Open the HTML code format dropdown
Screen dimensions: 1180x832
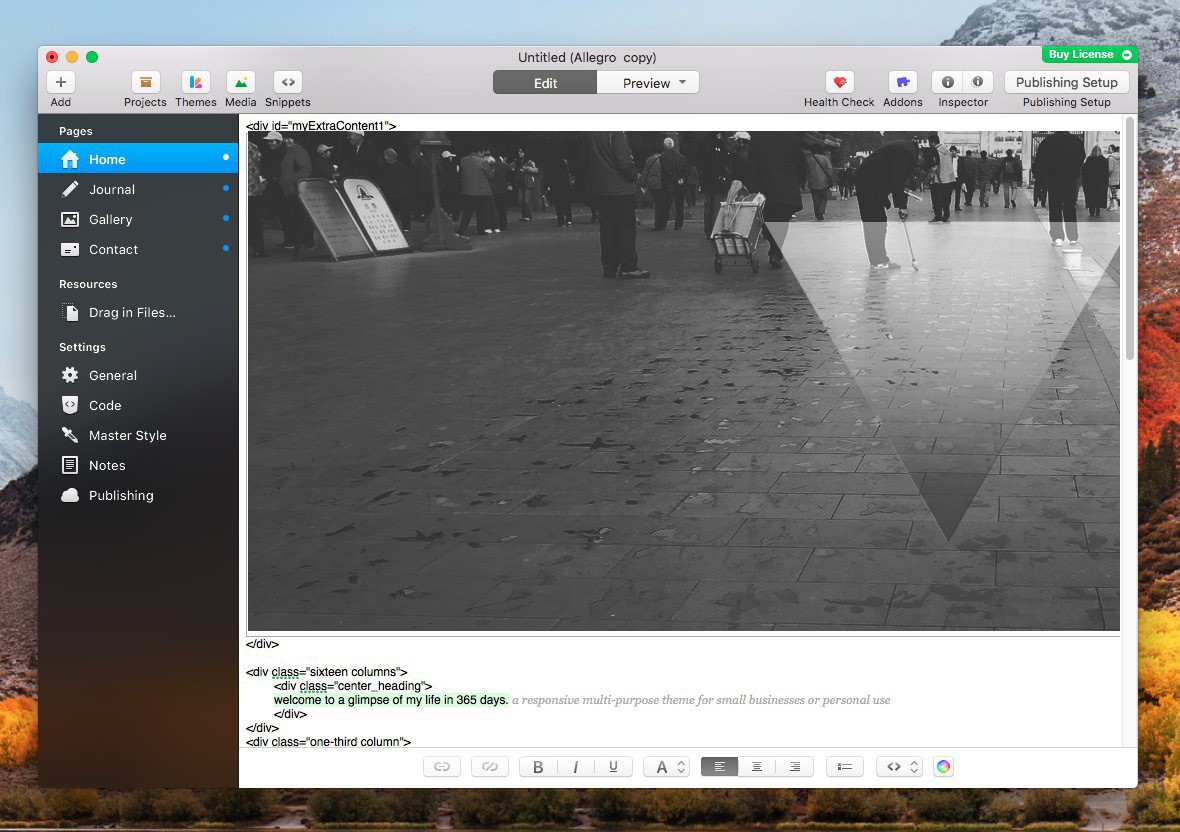click(x=900, y=767)
